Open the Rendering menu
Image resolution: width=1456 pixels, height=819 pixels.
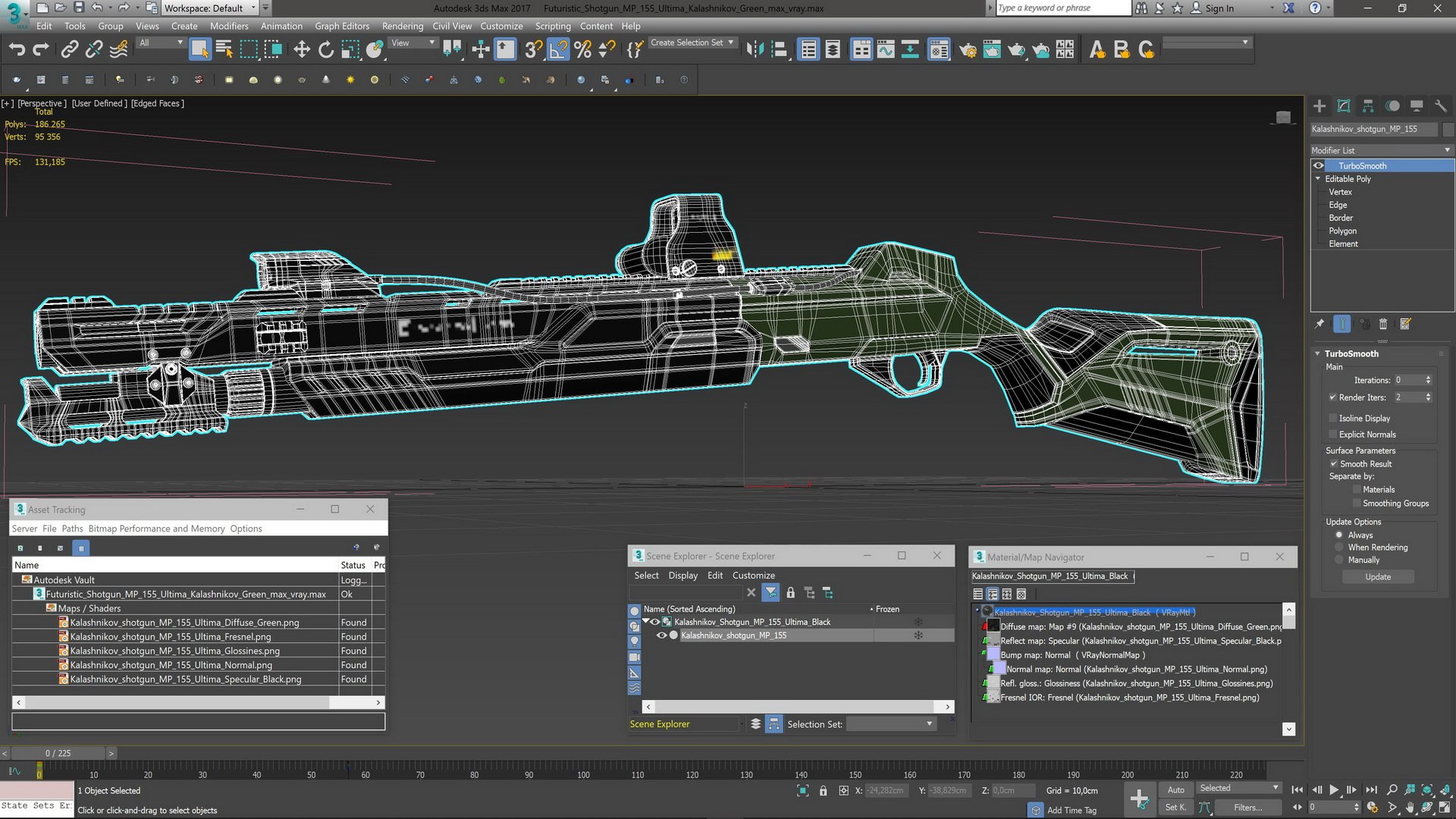(x=403, y=26)
